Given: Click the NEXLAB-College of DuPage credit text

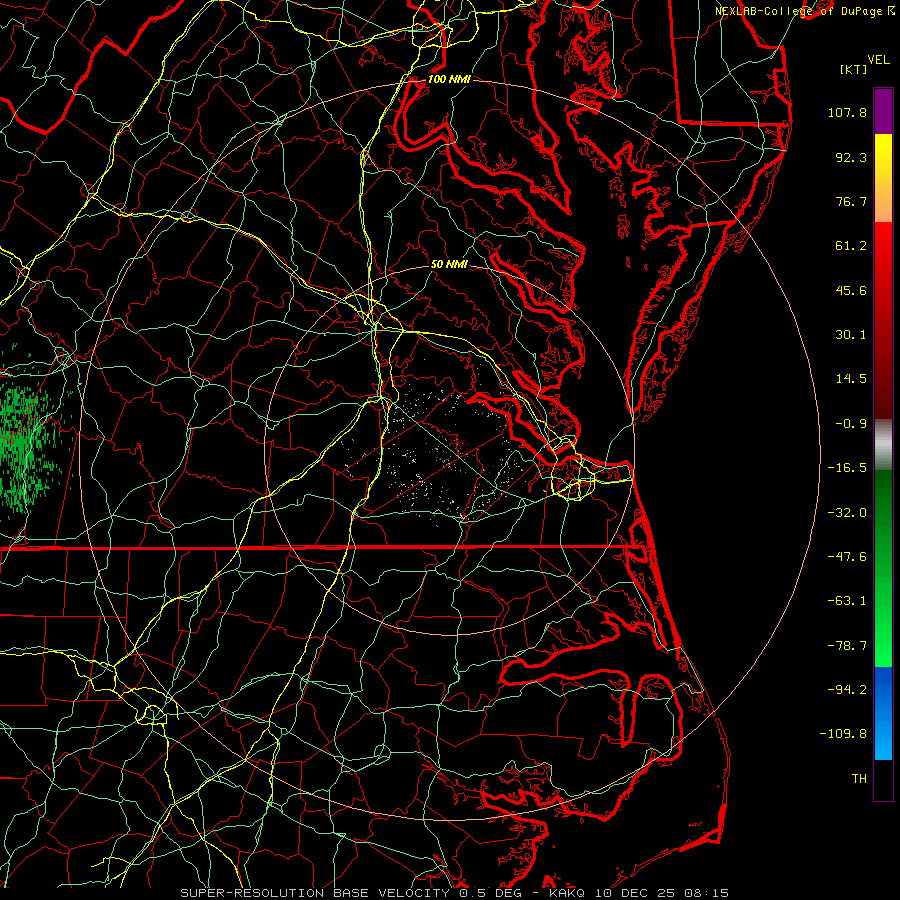Looking at the screenshot, I should coord(804,11).
